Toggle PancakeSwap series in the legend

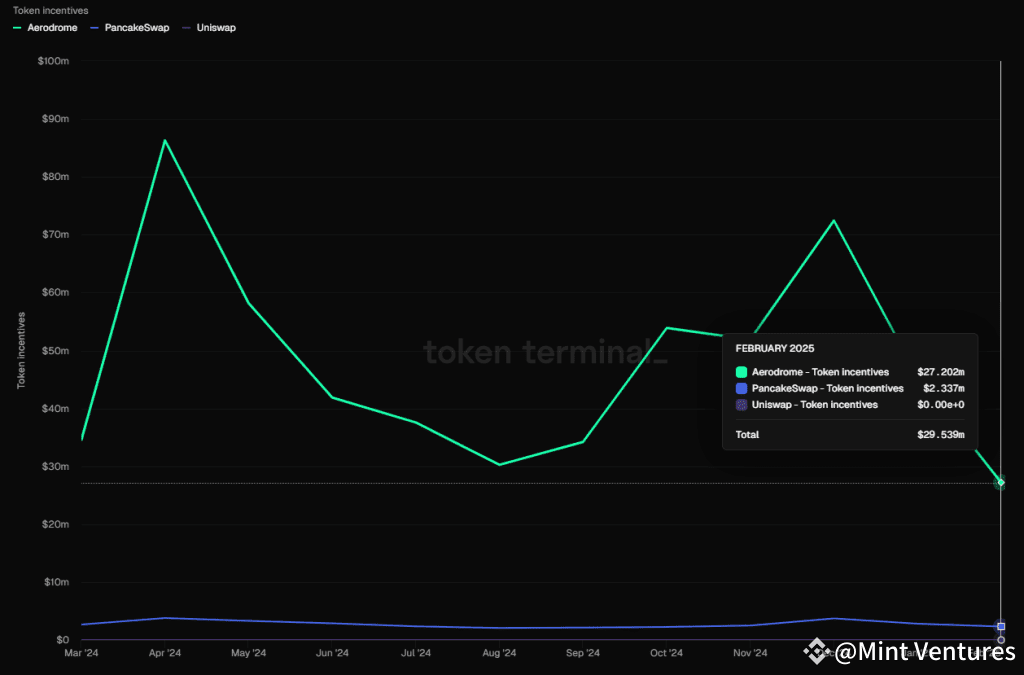130,28
